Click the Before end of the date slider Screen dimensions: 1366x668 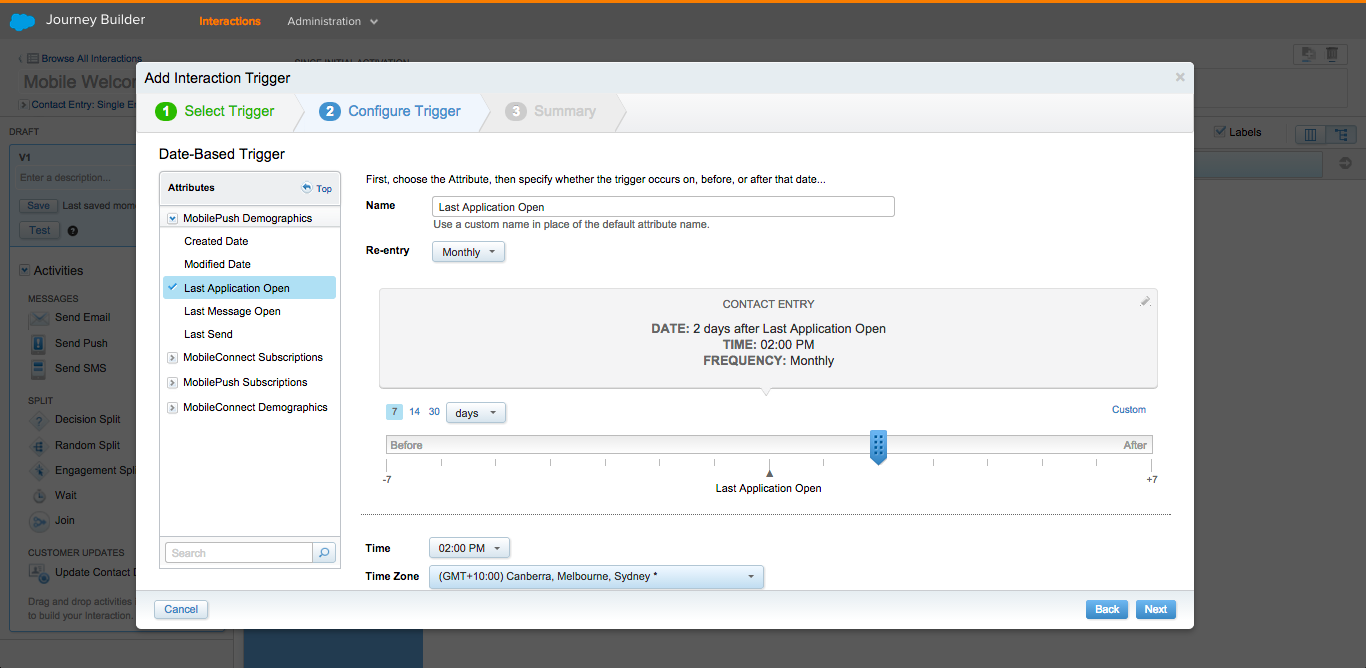pos(406,445)
